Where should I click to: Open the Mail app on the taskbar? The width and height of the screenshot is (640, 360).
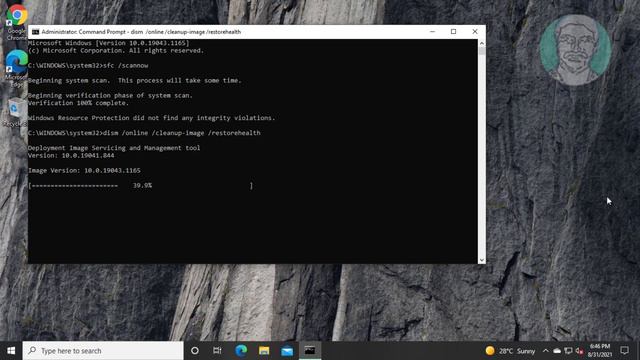(x=287, y=351)
